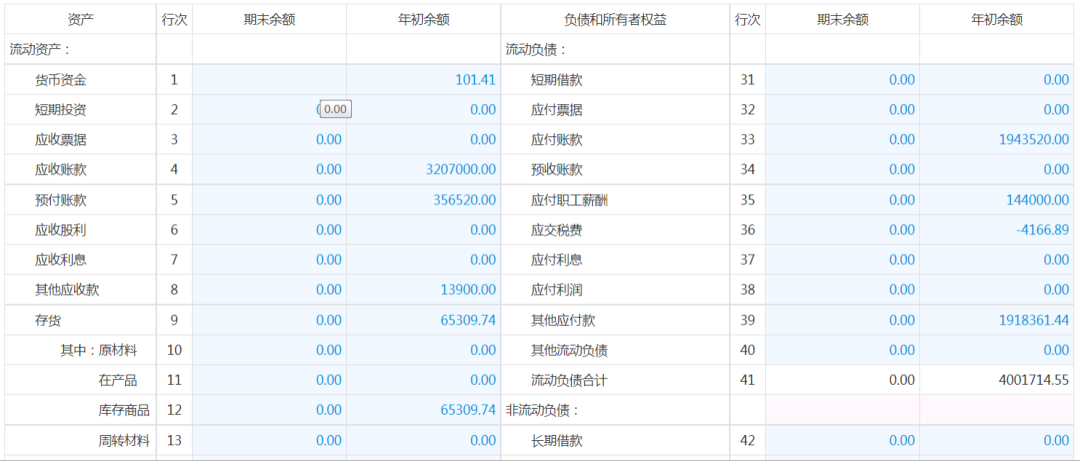Viewport: 1080px width, 462px height.
Task: Click 流动负债合计 期末余额 0.00
Action: coord(842,380)
